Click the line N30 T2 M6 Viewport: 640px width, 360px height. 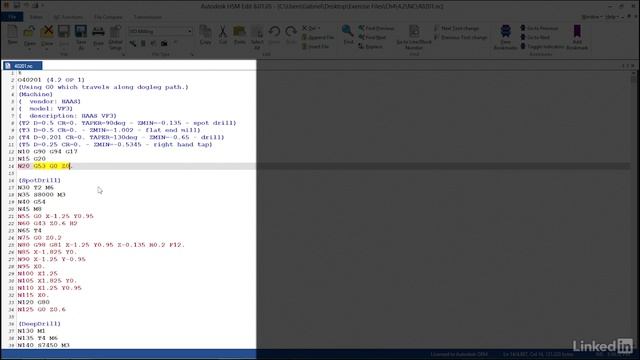pyautogui.click(x=36, y=188)
